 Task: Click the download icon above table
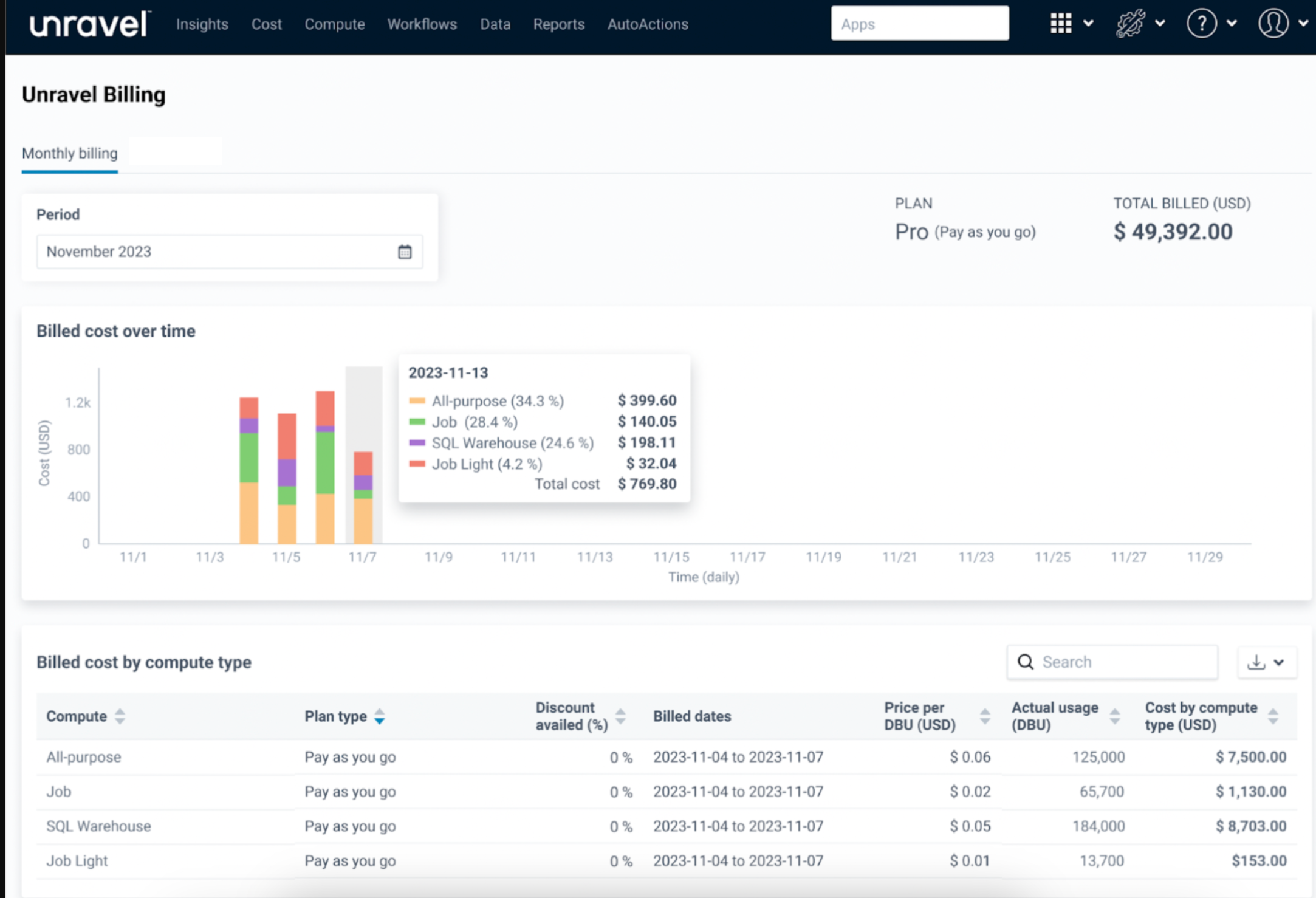(x=1256, y=662)
